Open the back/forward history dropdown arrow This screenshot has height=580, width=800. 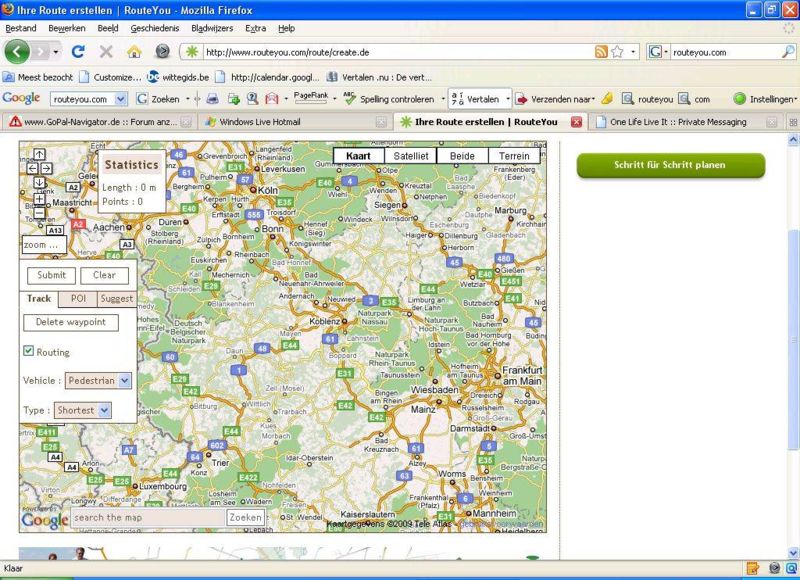click(x=55, y=52)
